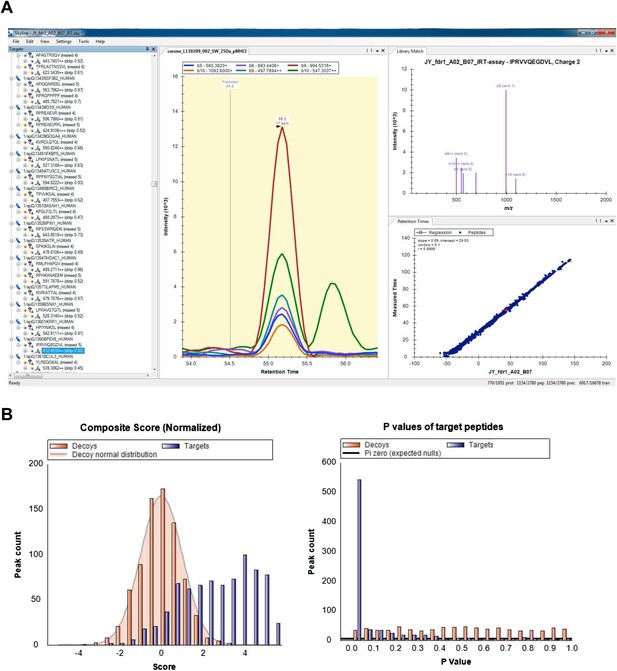
Task: Close the Retention Times panel
Action: coord(612,221)
